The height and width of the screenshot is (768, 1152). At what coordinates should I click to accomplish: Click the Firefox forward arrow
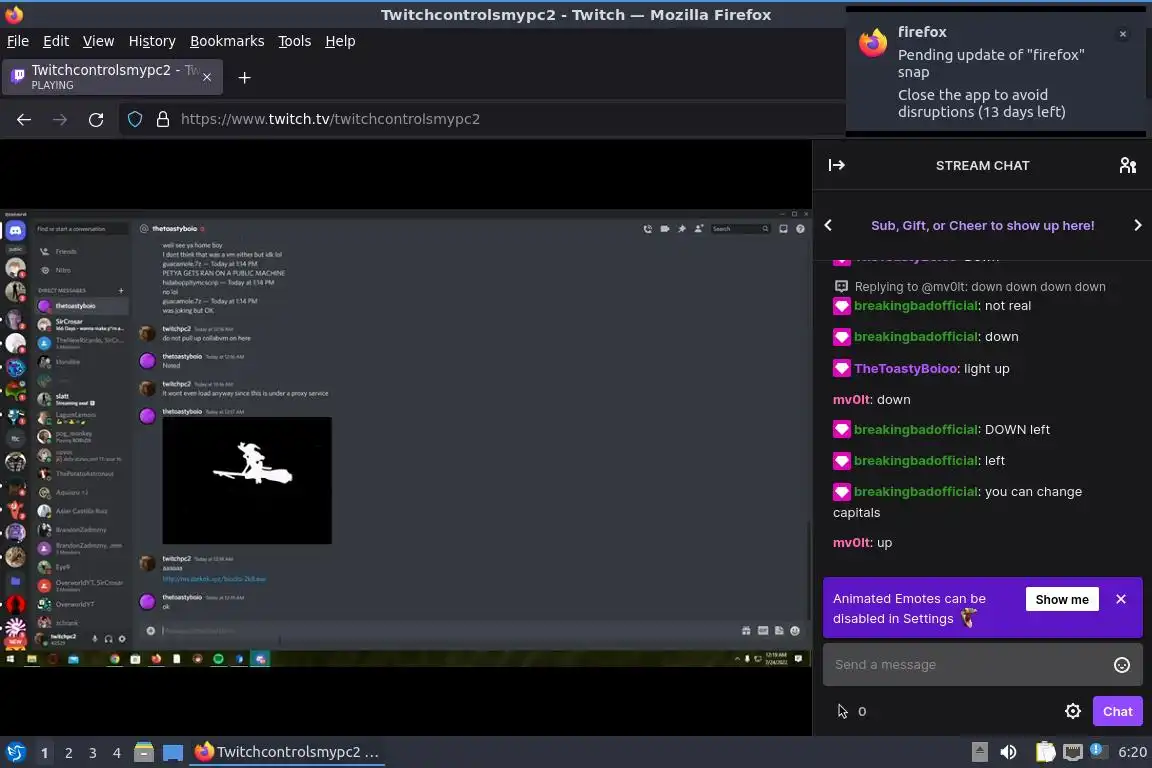60,119
